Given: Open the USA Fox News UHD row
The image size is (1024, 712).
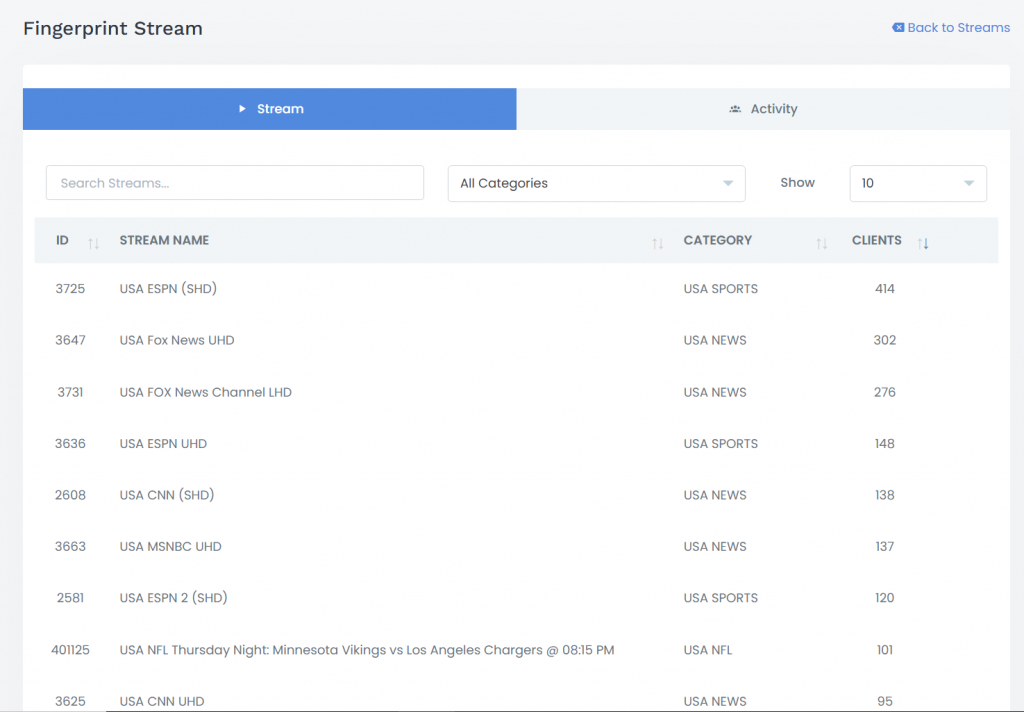Looking at the screenshot, I should (x=177, y=340).
